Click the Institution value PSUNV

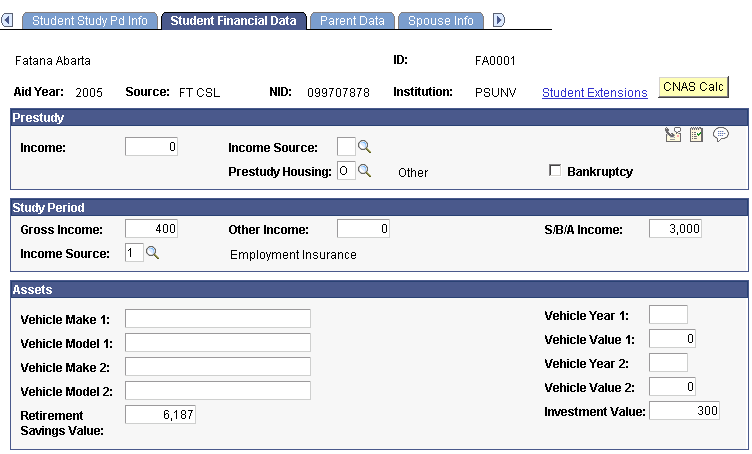pos(495,93)
